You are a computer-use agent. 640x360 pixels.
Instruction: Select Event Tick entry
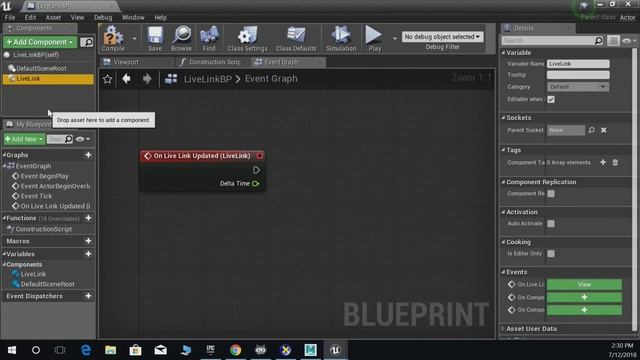point(36,196)
